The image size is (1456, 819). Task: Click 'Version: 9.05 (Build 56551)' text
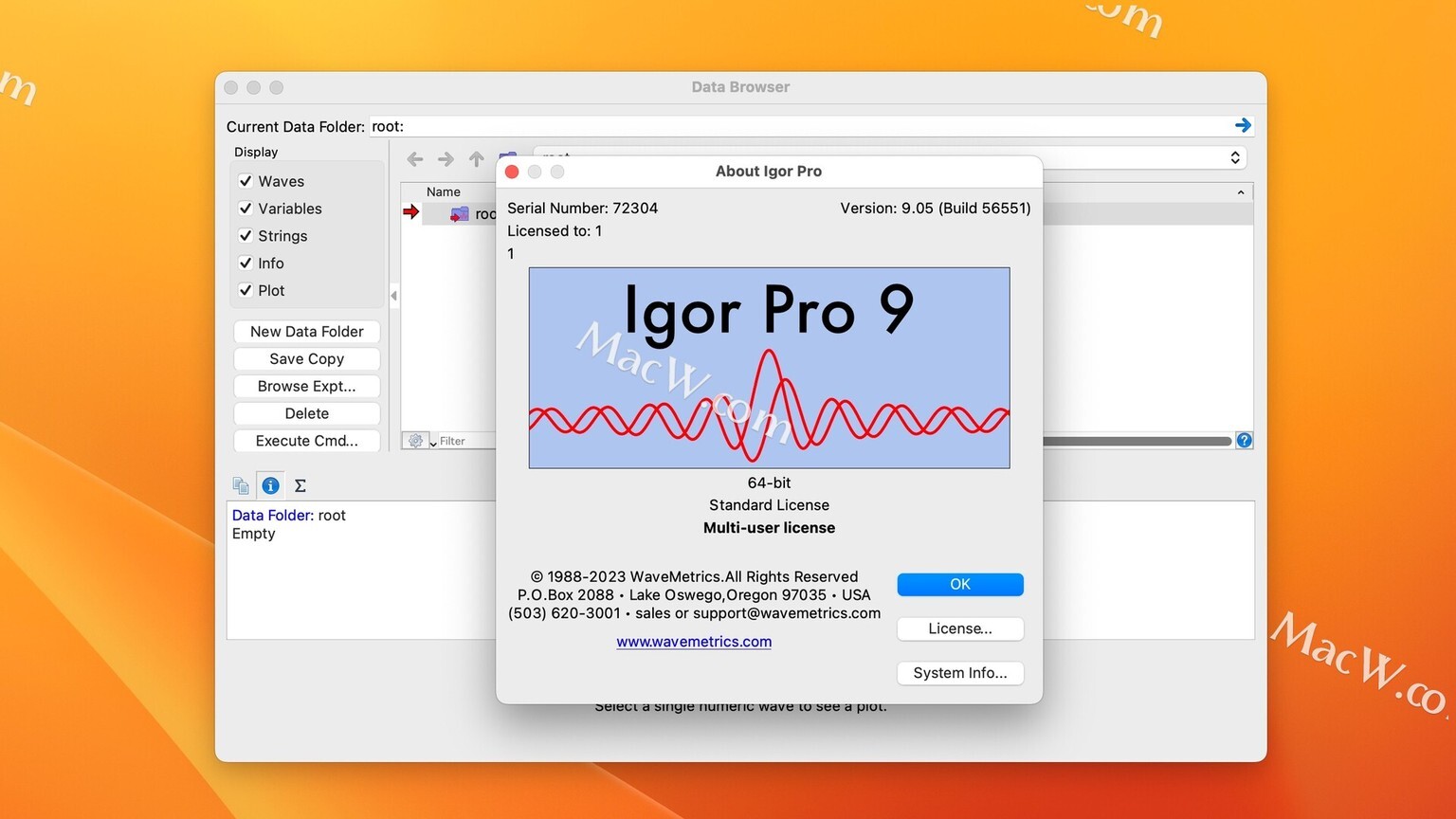936,208
